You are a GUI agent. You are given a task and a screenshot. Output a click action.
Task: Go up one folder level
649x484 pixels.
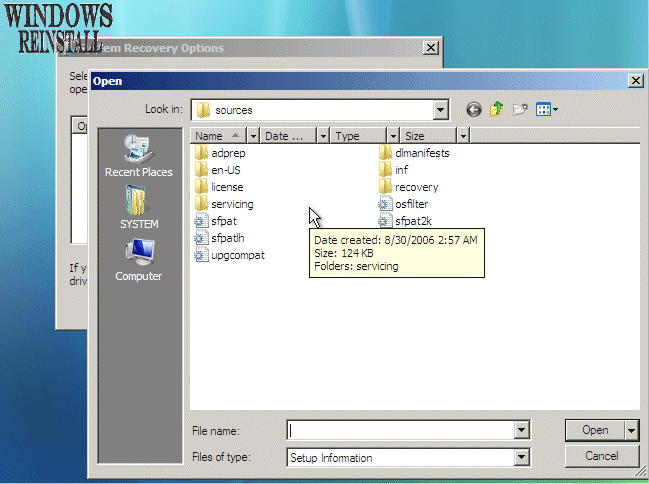pyautogui.click(x=497, y=110)
